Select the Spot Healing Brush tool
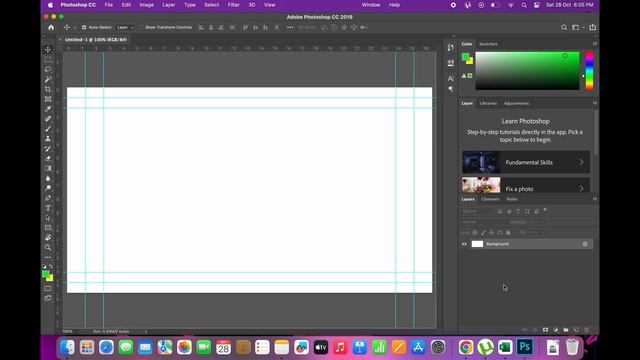The height and width of the screenshot is (360, 640). coord(48,119)
